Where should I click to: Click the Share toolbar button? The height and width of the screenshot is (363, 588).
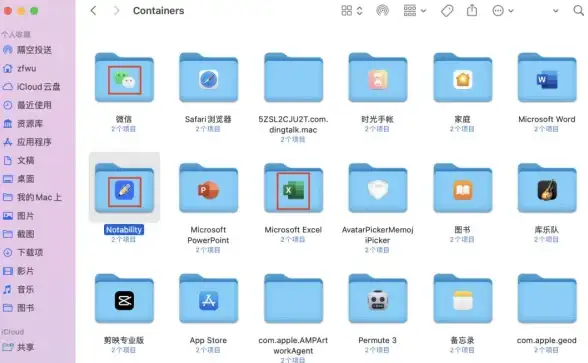tap(472, 10)
